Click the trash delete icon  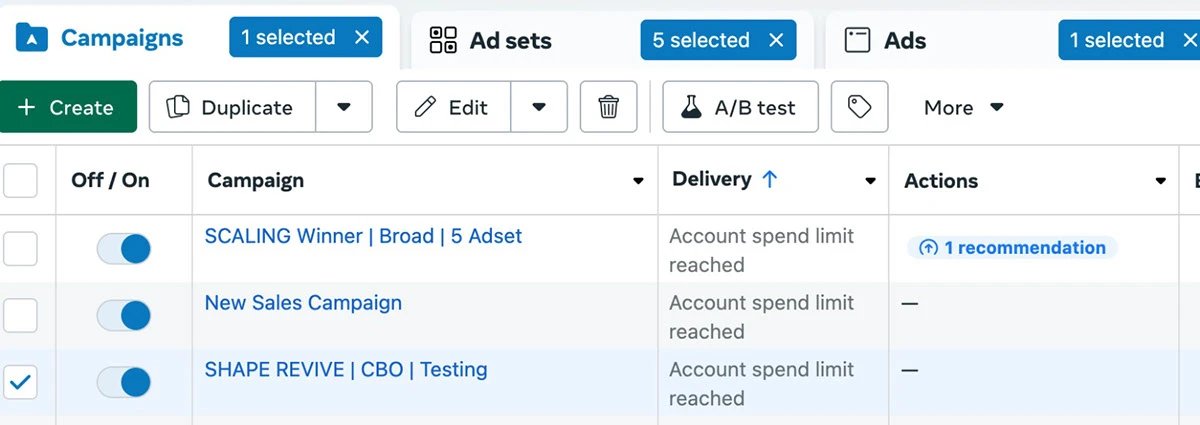[608, 107]
